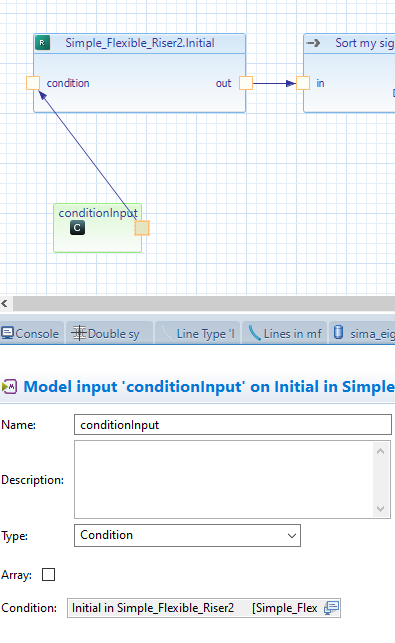Click the arrow icon on the Sort my sig node
Image resolution: width=395 pixels, height=643 pixels.
pos(314,43)
